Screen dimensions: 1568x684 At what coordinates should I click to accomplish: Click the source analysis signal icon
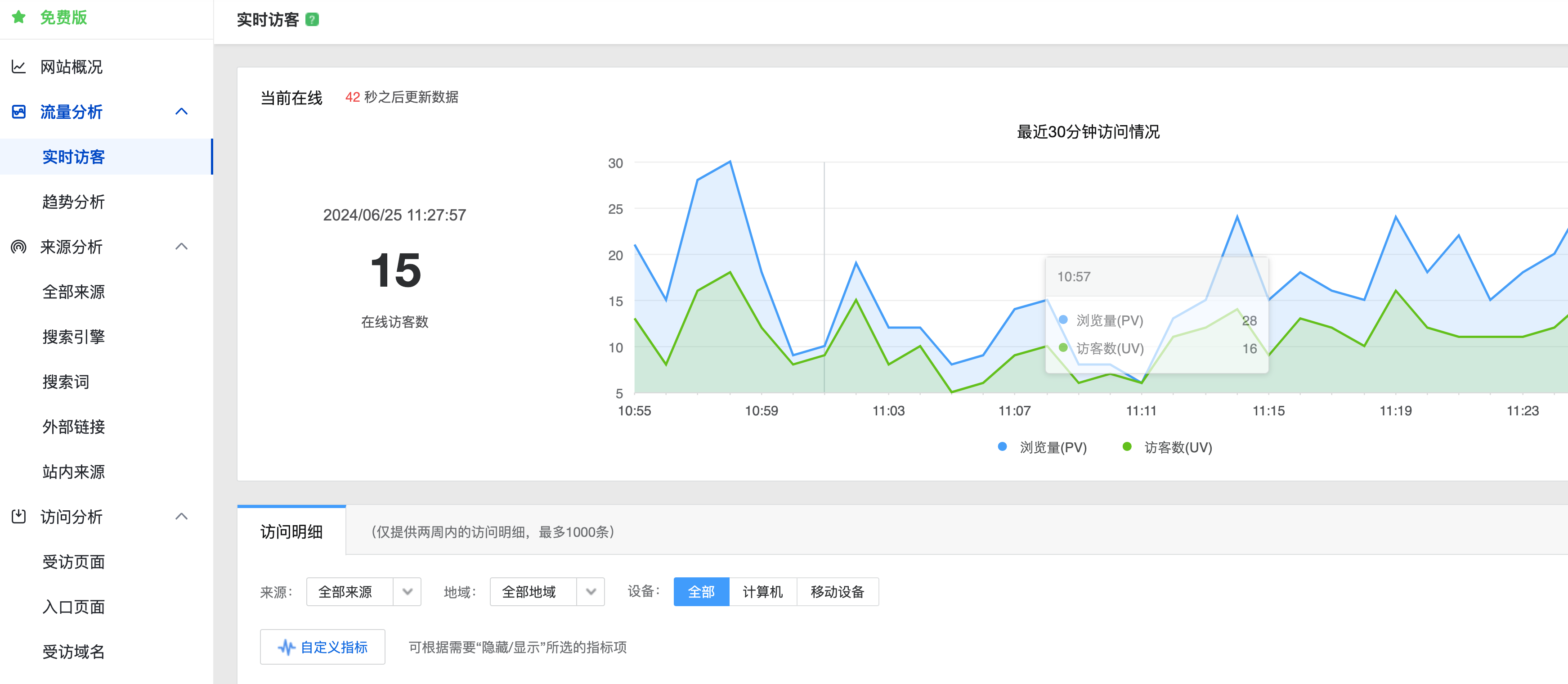(x=19, y=247)
